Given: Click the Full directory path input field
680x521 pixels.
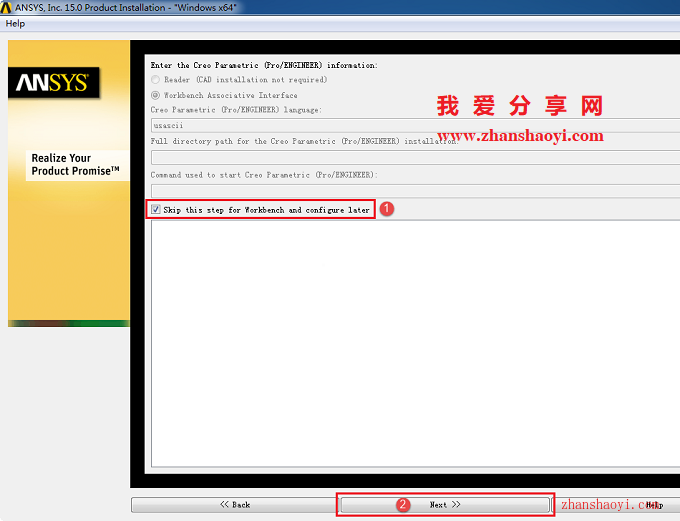Looking at the screenshot, I should coord(415,157).
